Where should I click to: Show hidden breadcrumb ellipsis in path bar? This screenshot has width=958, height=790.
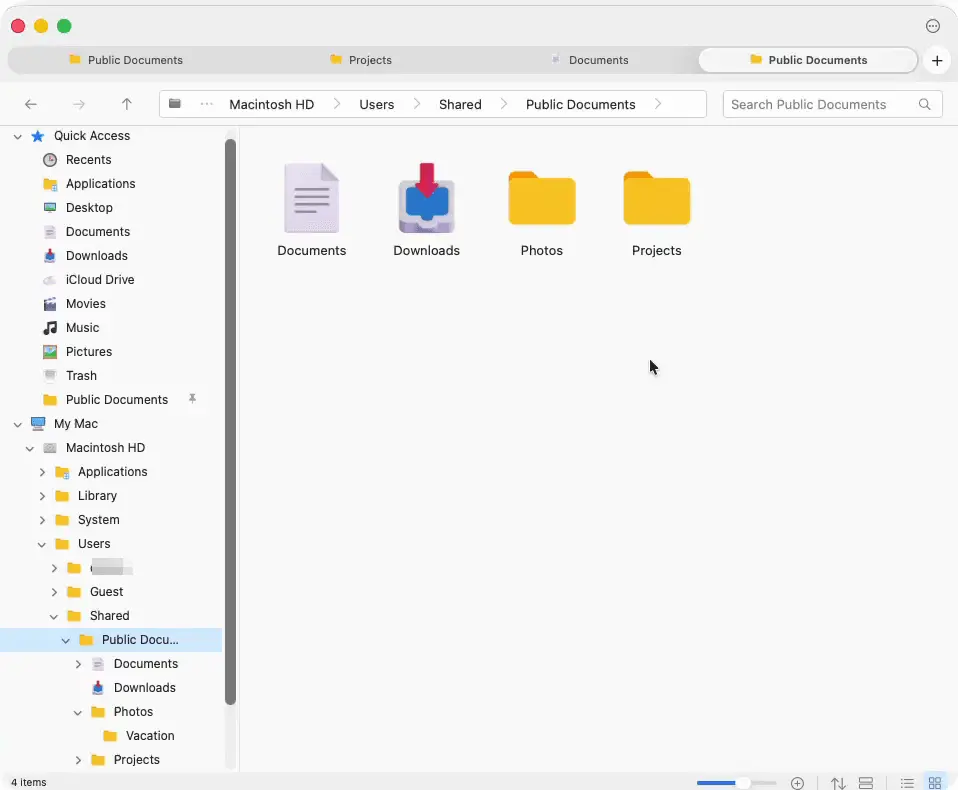coord(207,104)
